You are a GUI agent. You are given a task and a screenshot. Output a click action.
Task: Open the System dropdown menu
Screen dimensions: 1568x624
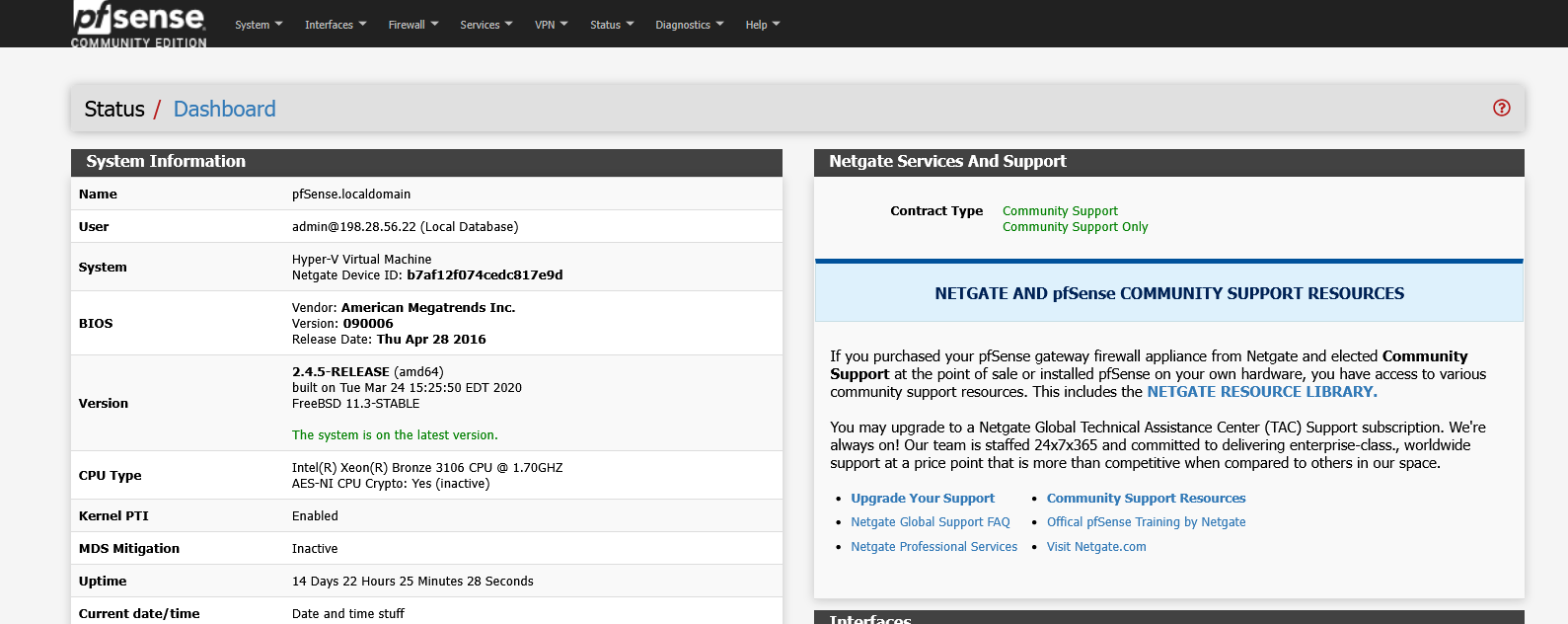pyautogui.click(x=259, y=25)
